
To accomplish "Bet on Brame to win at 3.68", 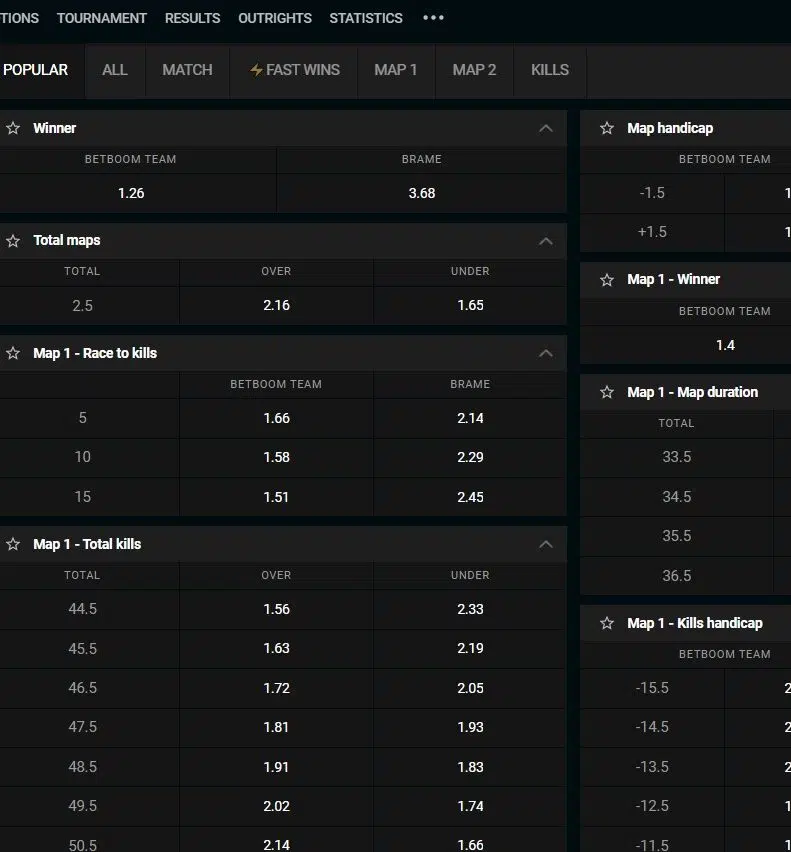I will pyautogui.click(x=421, y=193).
